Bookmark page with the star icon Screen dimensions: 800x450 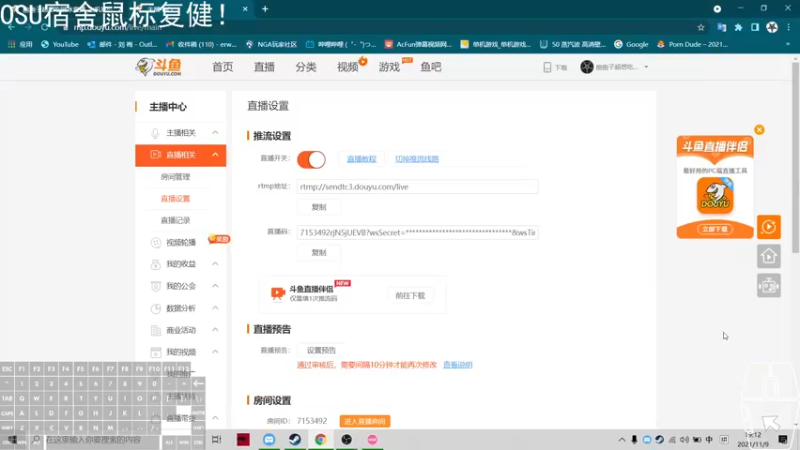coord(701,28)
